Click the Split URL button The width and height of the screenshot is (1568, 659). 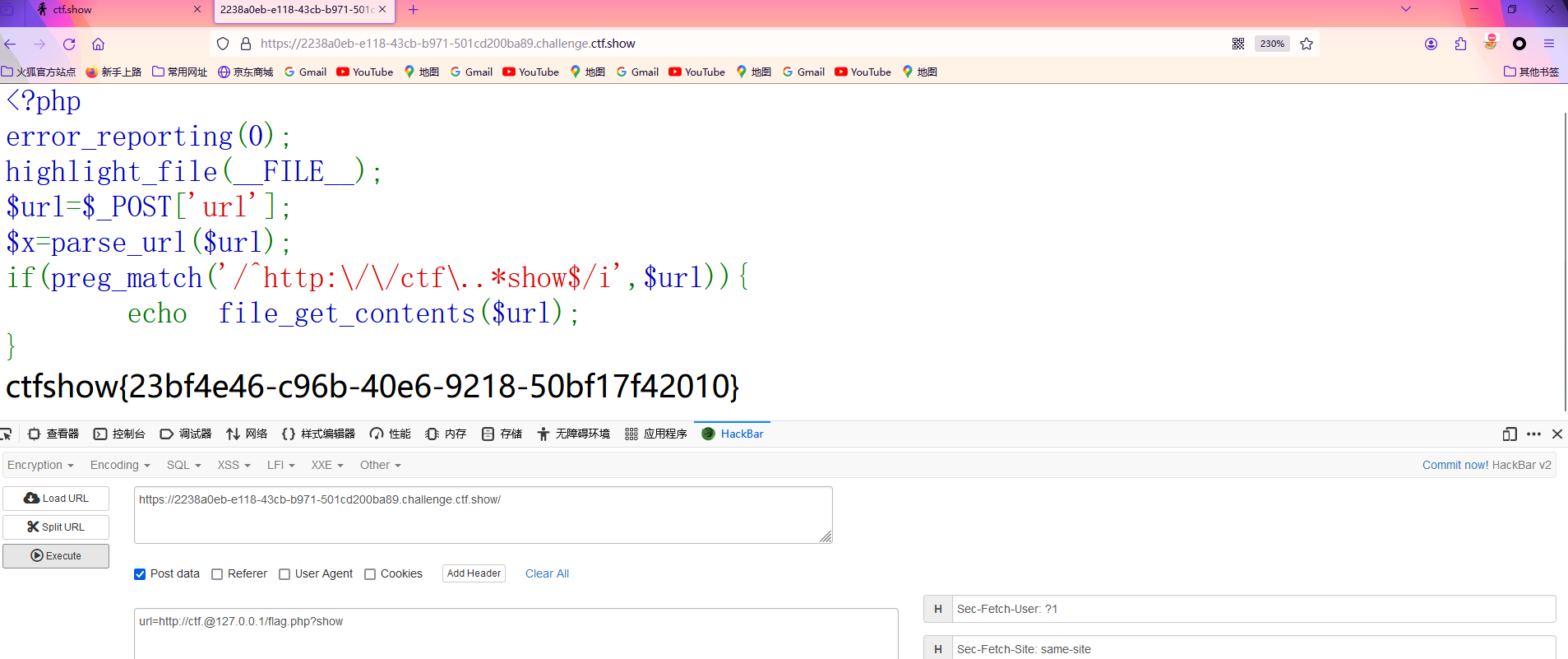[x=56, y=527]
